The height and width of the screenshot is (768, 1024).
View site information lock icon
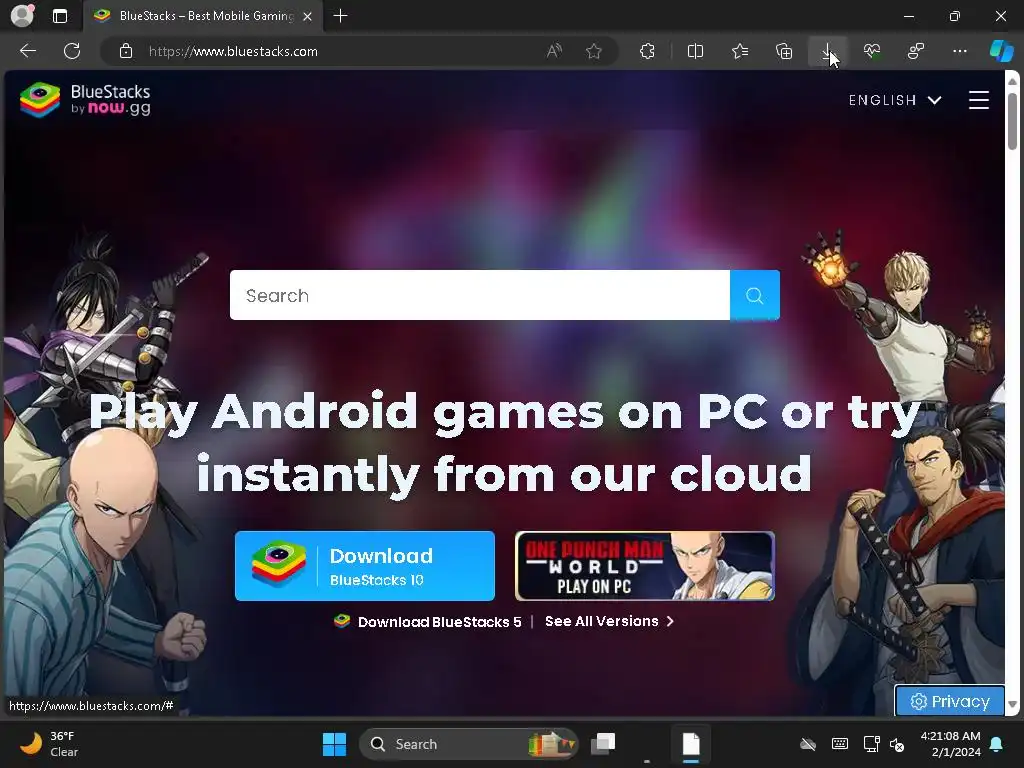[126, 51]
